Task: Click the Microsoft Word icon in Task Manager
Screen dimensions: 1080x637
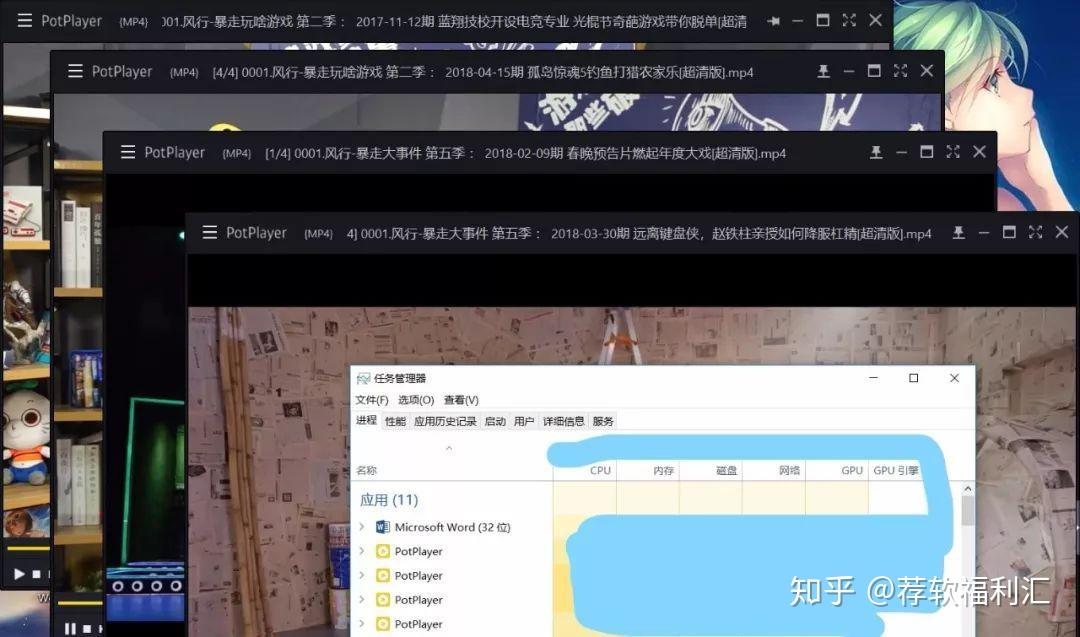Action: [x=383, y=527]
